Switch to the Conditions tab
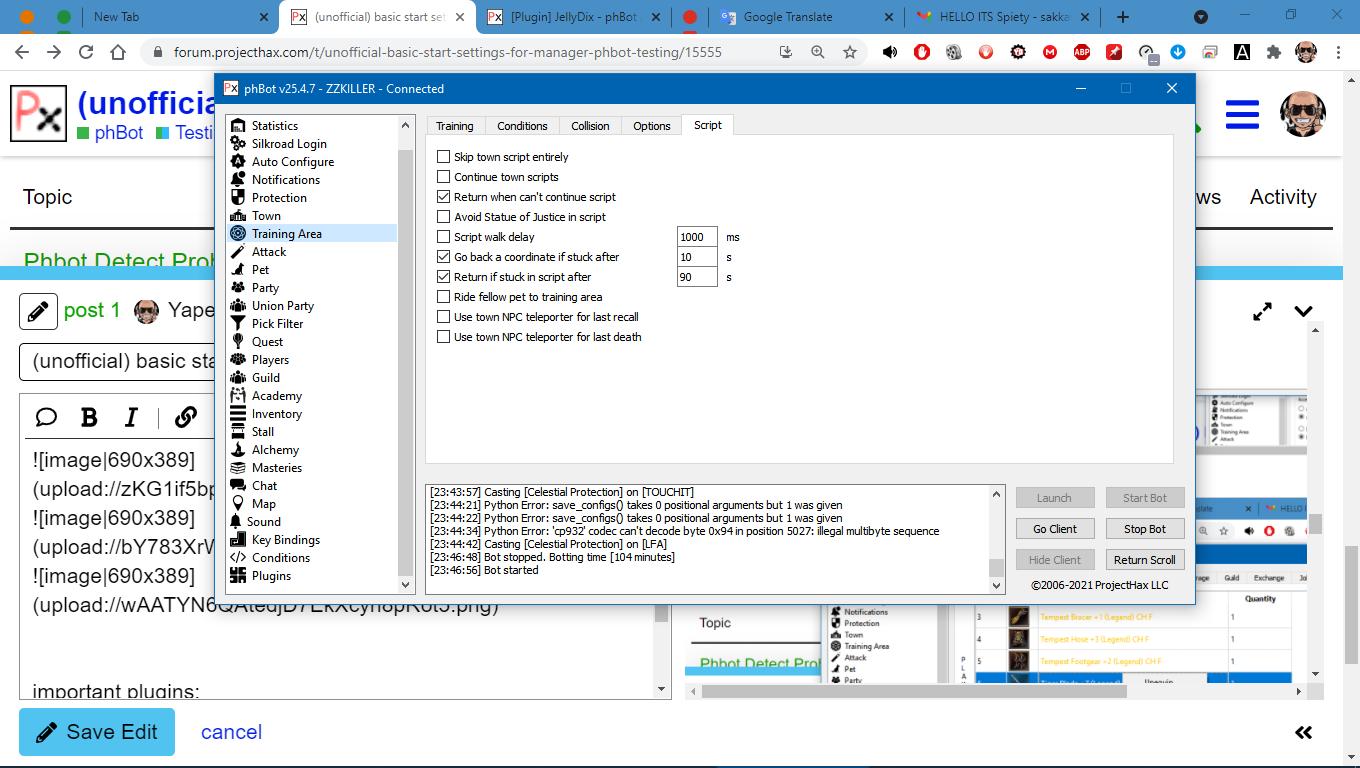The width and height of the screenshot is (1360, 768). click(522, 126)
